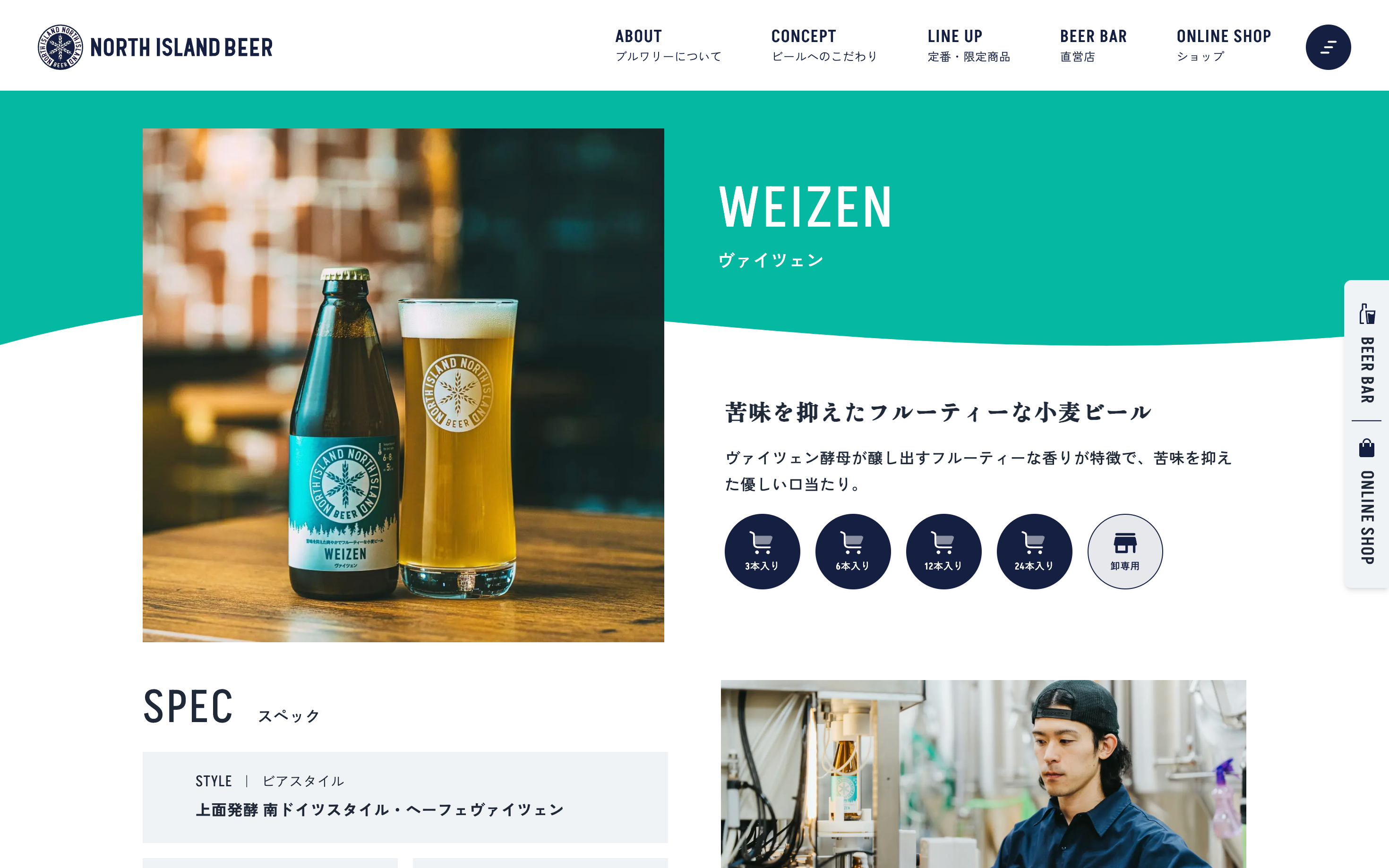Open the LINE UP navigation item
This screenshot has height=868, width=1389.
click(969, 46)
